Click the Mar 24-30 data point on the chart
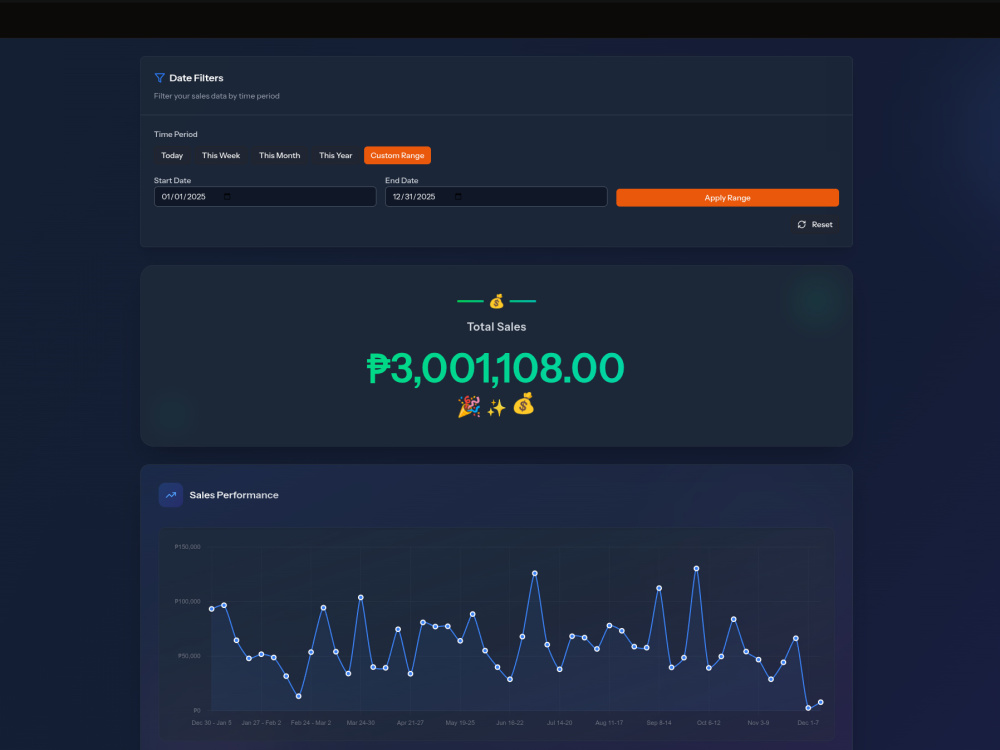 [x=361, y=598]
